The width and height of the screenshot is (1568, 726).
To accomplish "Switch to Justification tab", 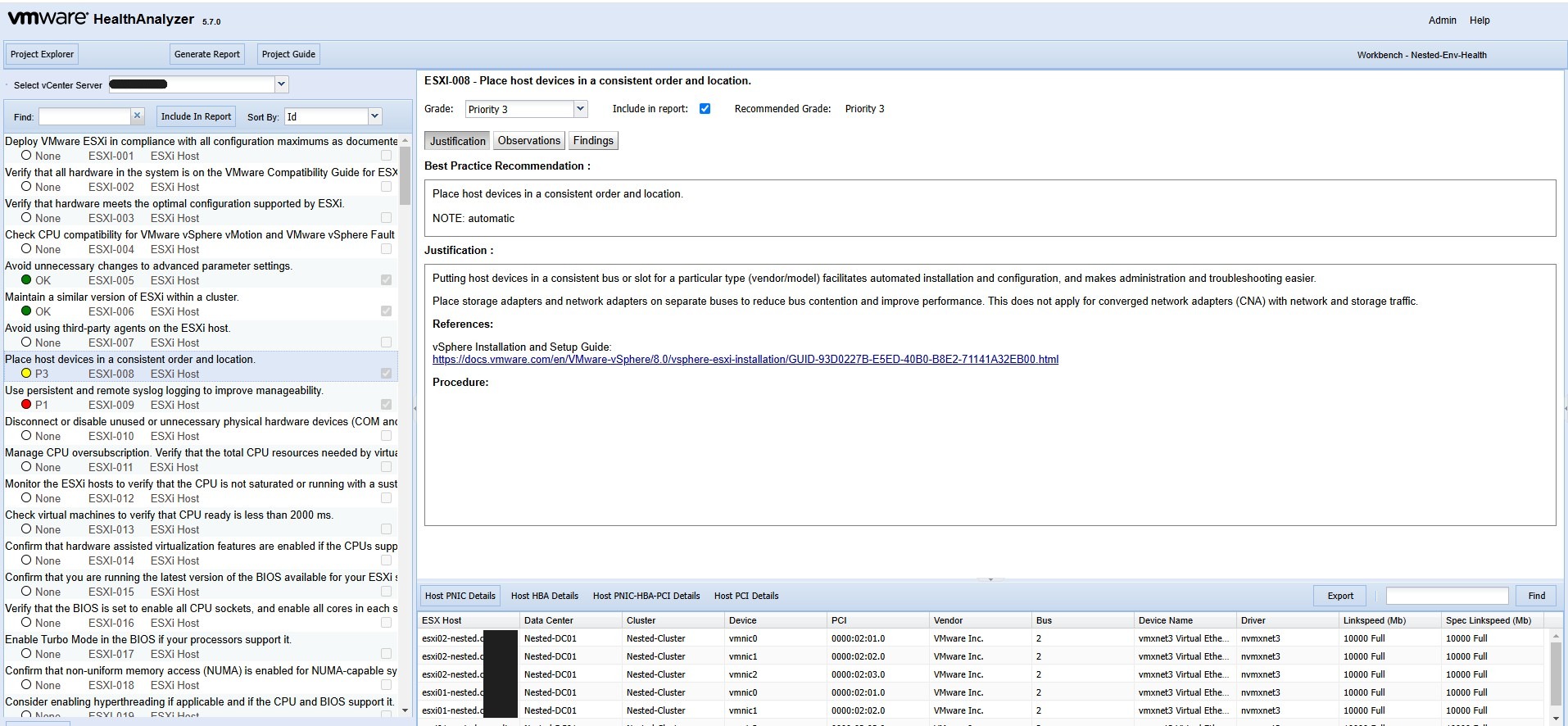I will pyautogui.click(x=457, y=141).
